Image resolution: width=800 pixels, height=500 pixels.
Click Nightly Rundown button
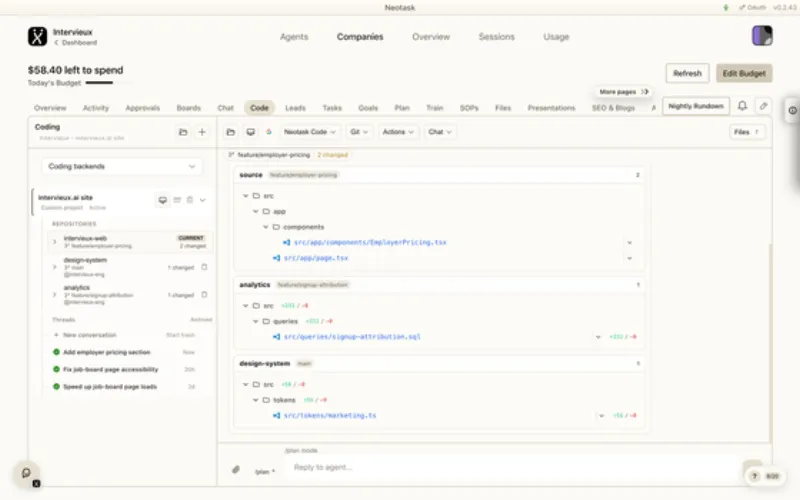[696, 106]
